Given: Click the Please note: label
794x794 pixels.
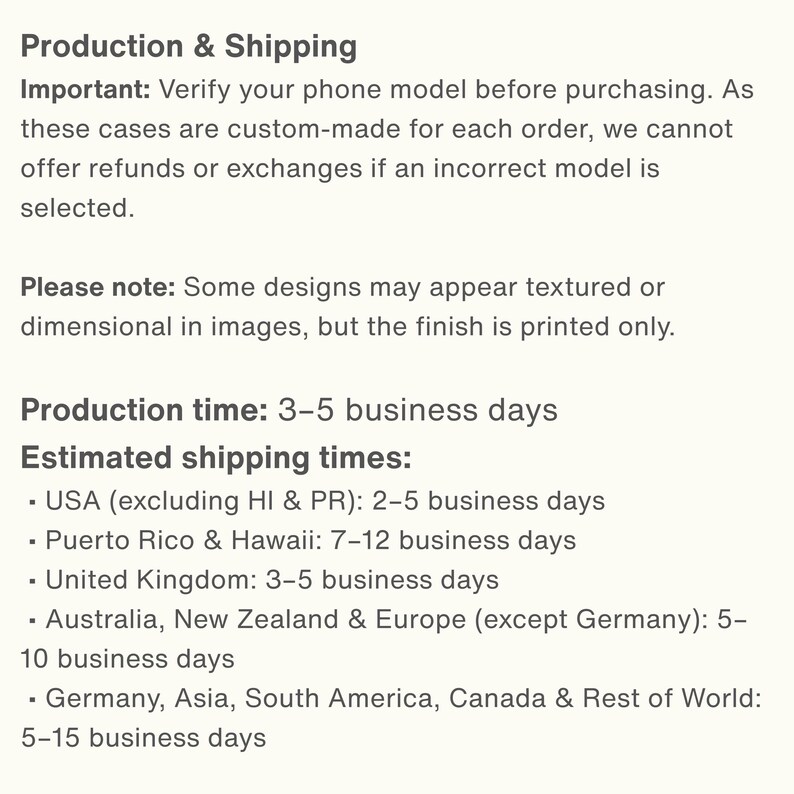Looking at the screenshot, I should coord(98,288).
